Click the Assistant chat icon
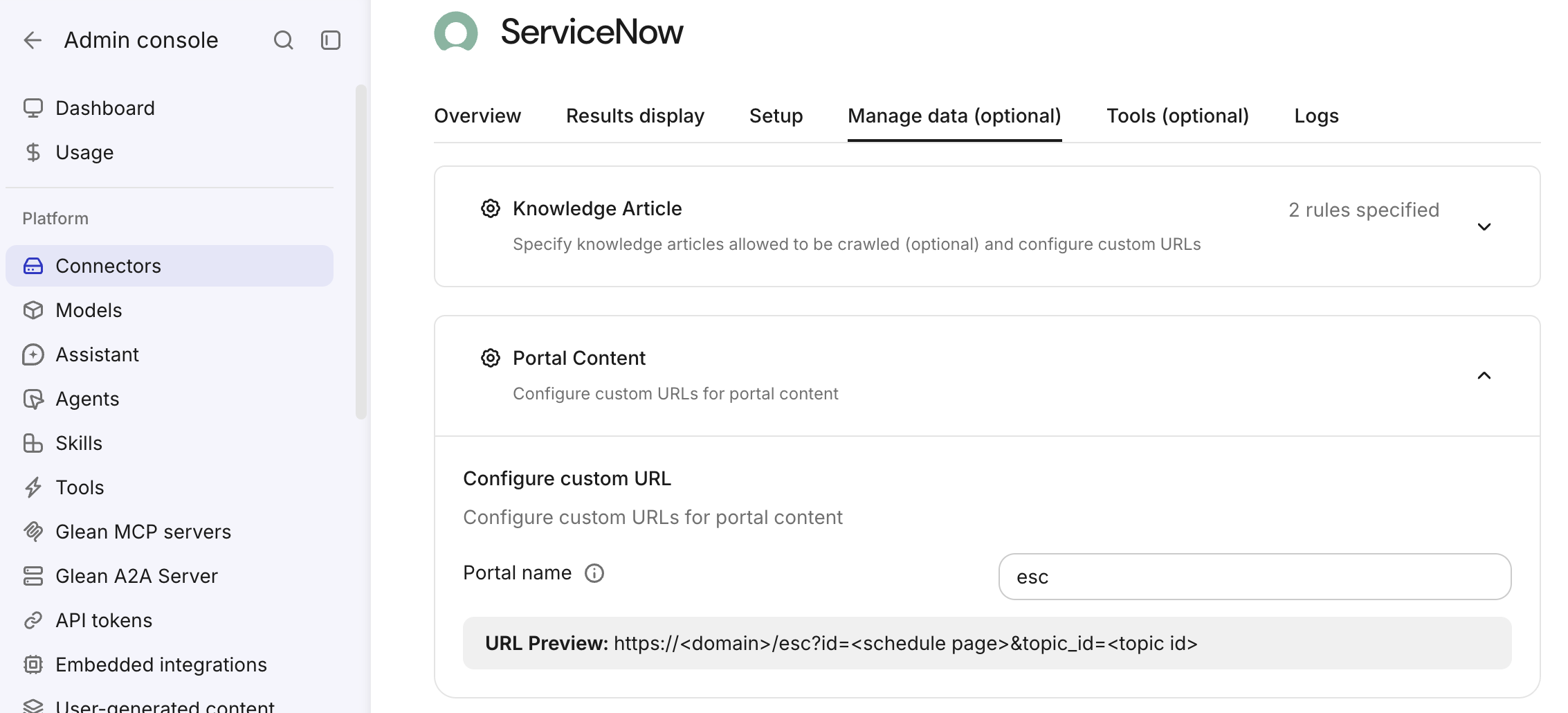The image size is (1568, 713). pyautogui.click(x=33, y=354)
